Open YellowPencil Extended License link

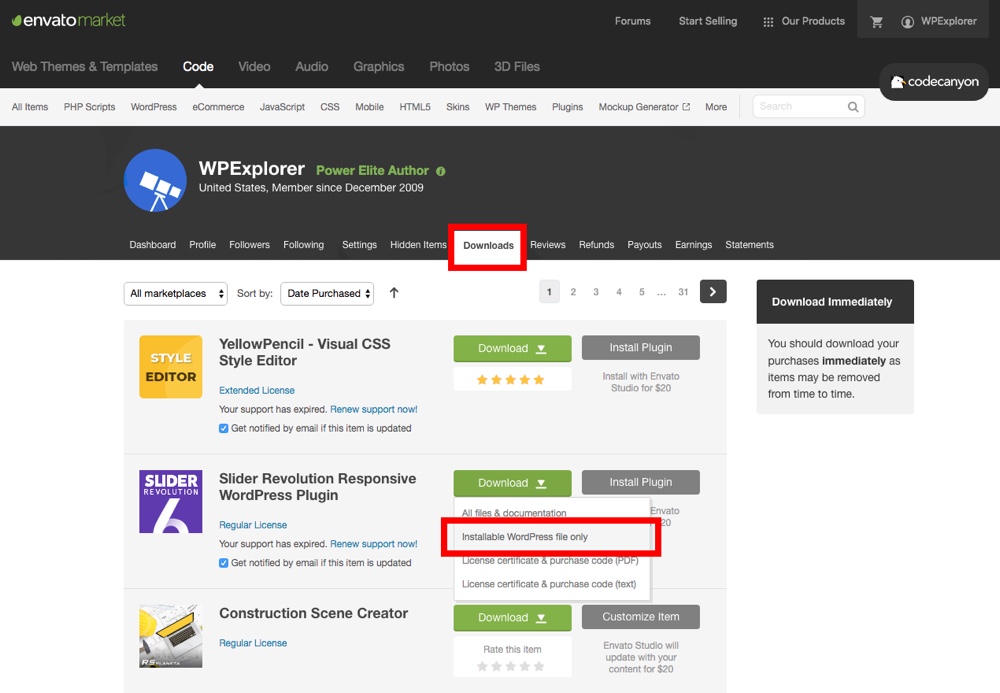click(x=256, y=390)
